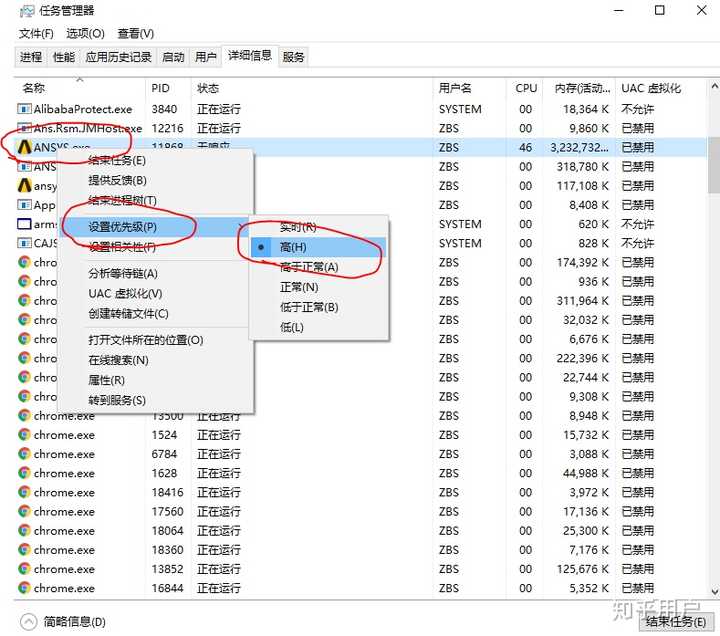Image resolution: width=720 pixels, height=636 pixels.
Task: Select Realtime (实时) priority option
Action: click(x=318, y=227)
